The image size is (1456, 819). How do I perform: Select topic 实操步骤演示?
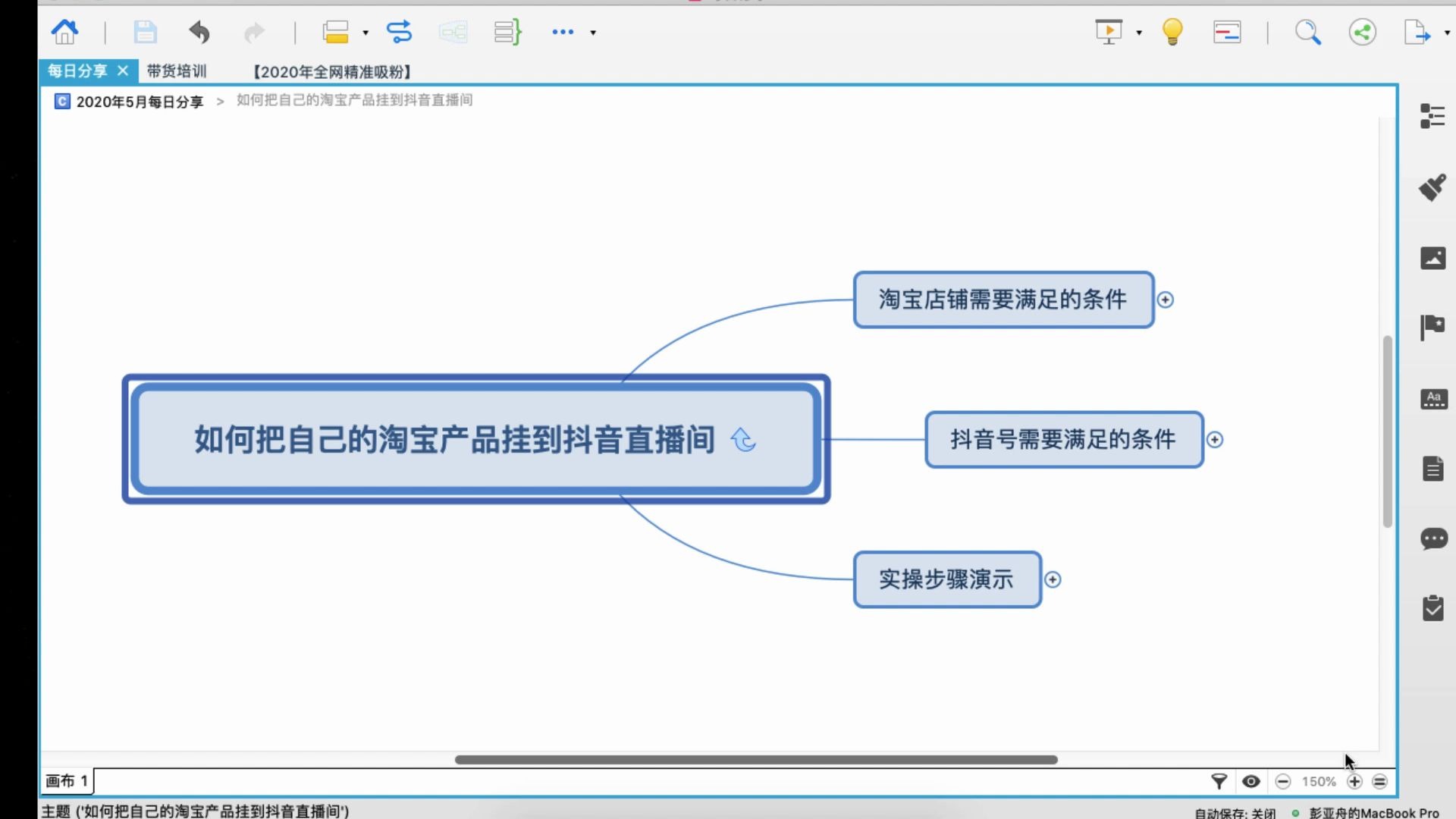tap(947, 579)
